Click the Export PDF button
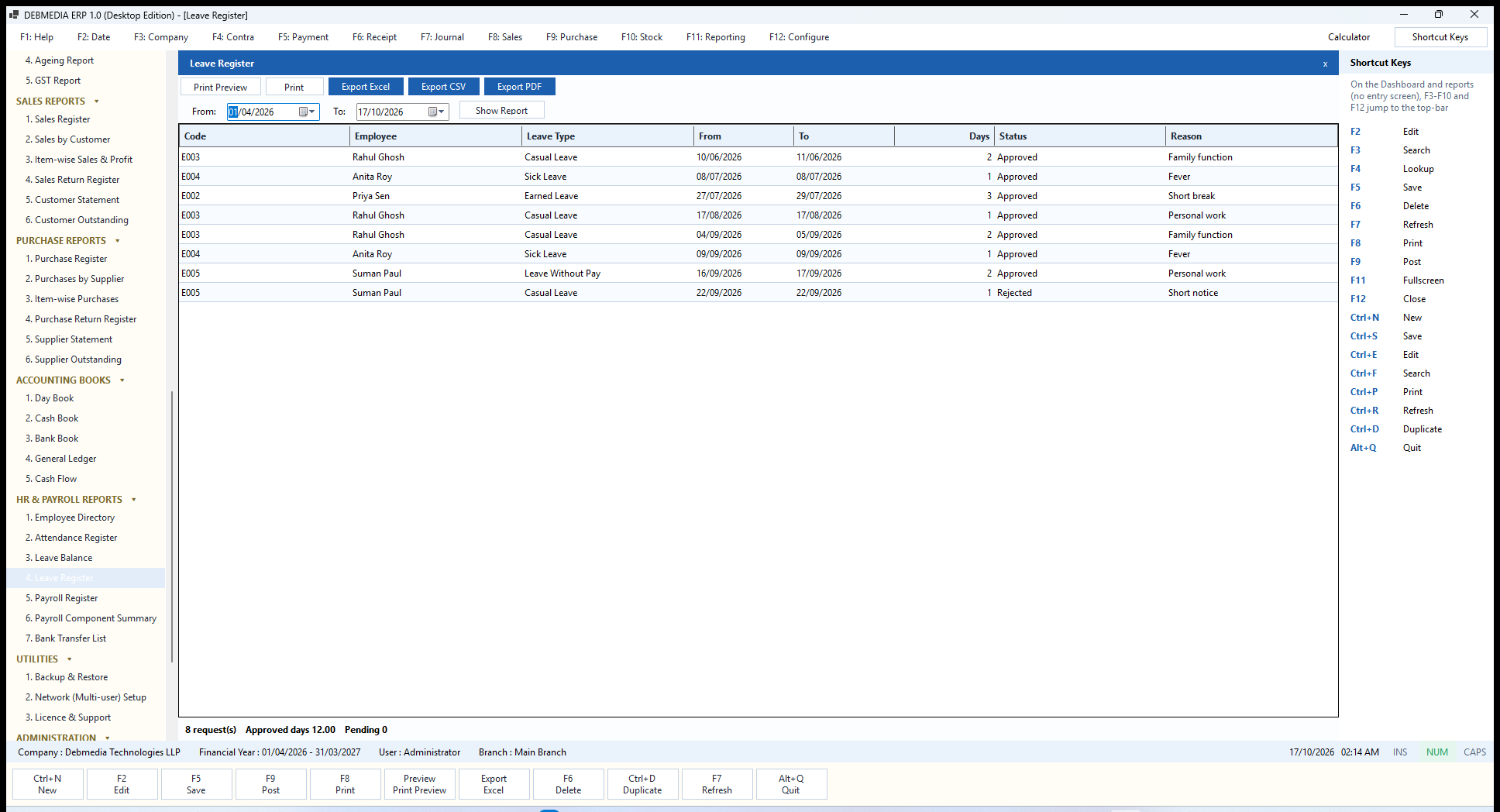 click(x=519, y=87)
